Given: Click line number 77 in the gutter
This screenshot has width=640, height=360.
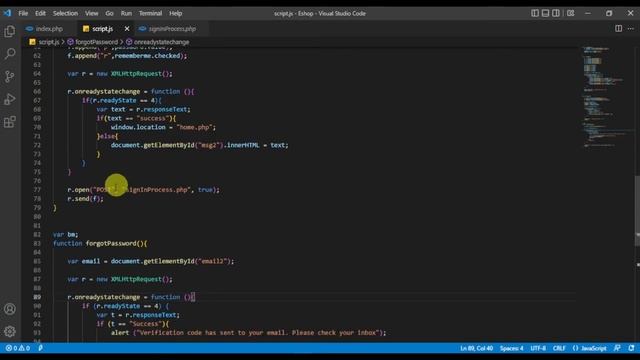Looking at the screenshot, I should point(37,190).
